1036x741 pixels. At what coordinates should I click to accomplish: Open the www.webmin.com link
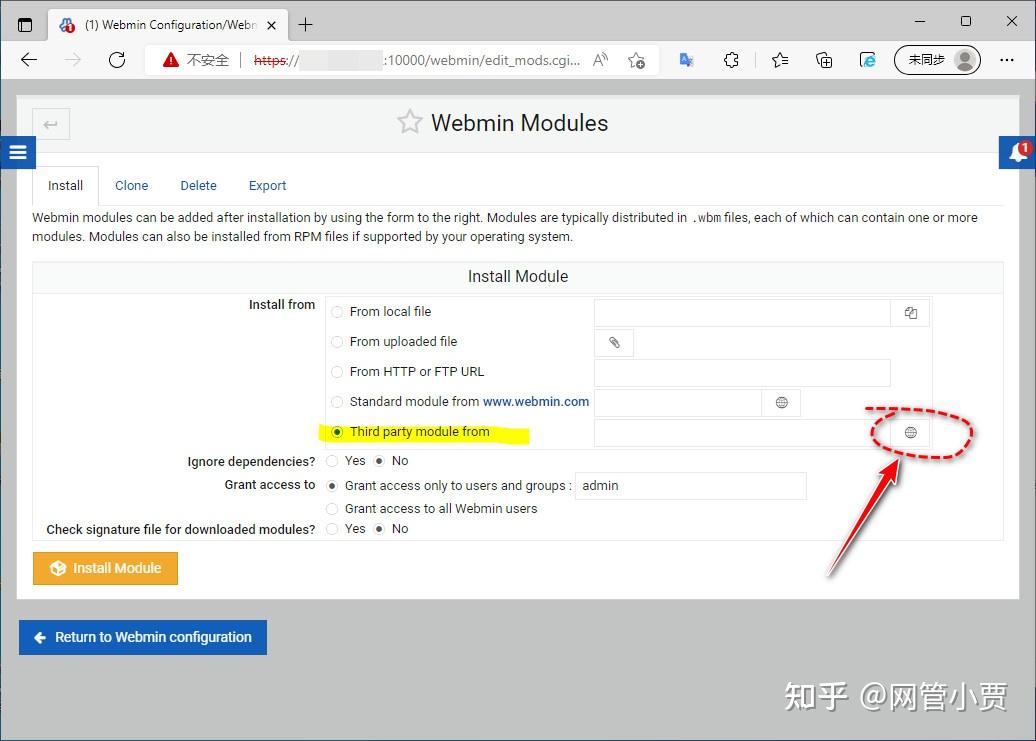coord(536,401)
